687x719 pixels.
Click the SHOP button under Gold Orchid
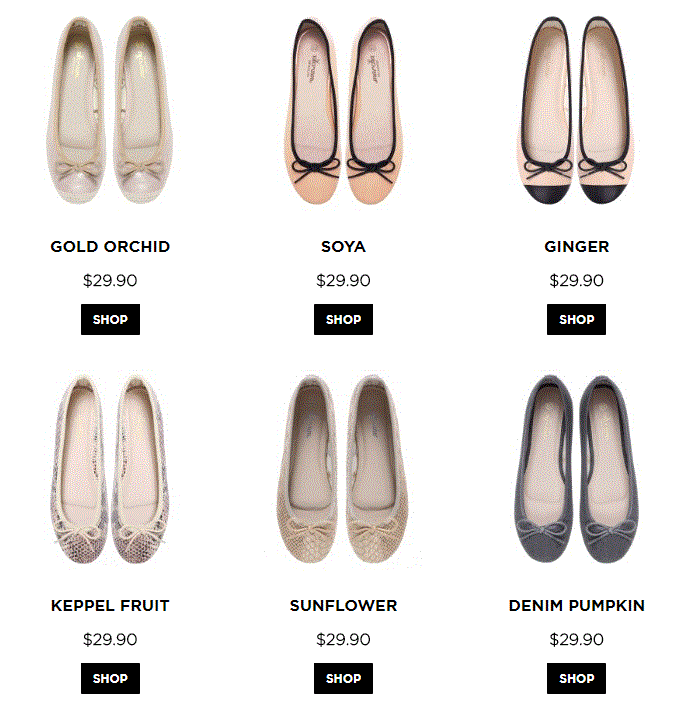click(111, 319)
